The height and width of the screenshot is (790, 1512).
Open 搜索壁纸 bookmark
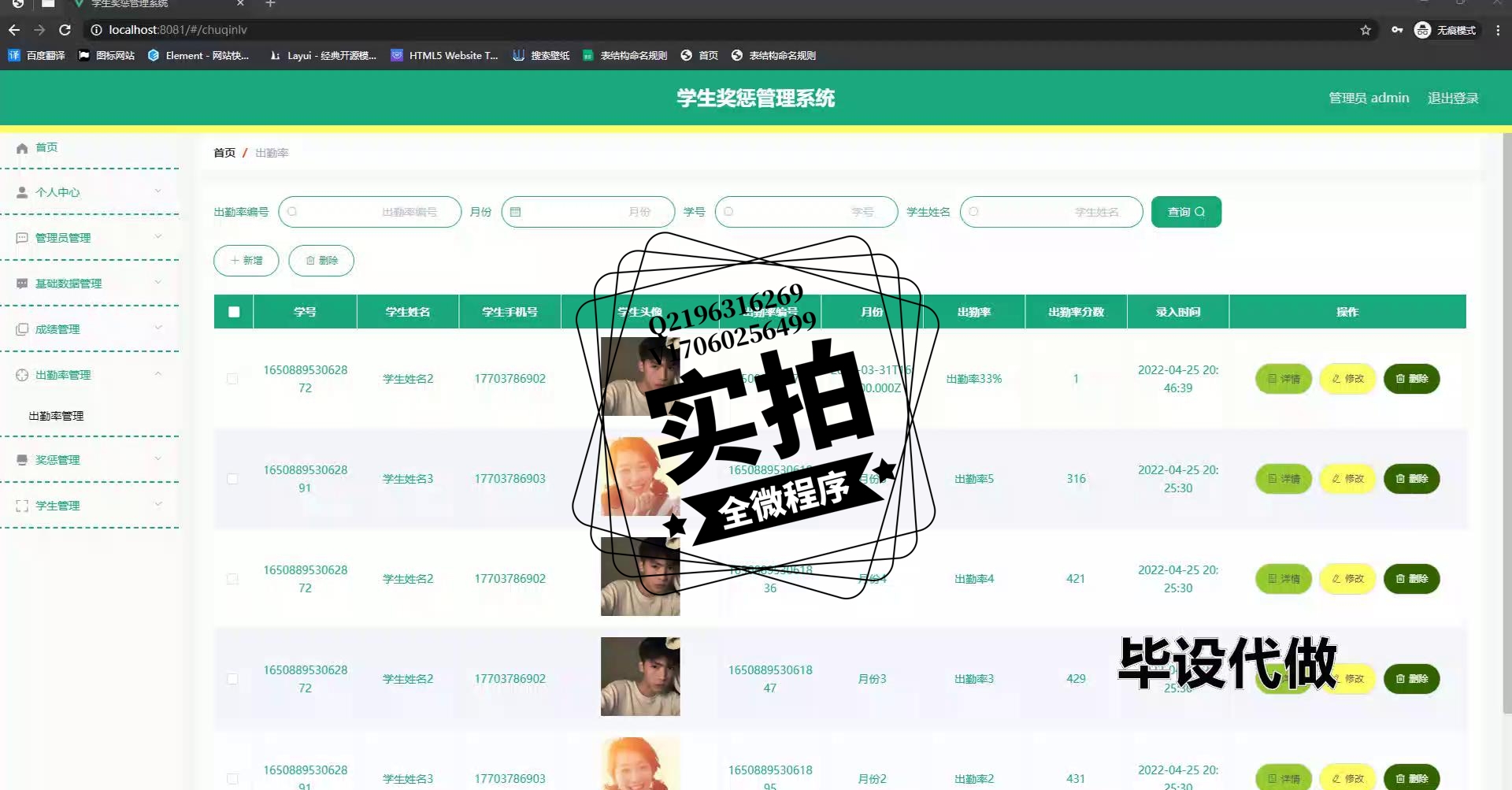tap(541, 55)
